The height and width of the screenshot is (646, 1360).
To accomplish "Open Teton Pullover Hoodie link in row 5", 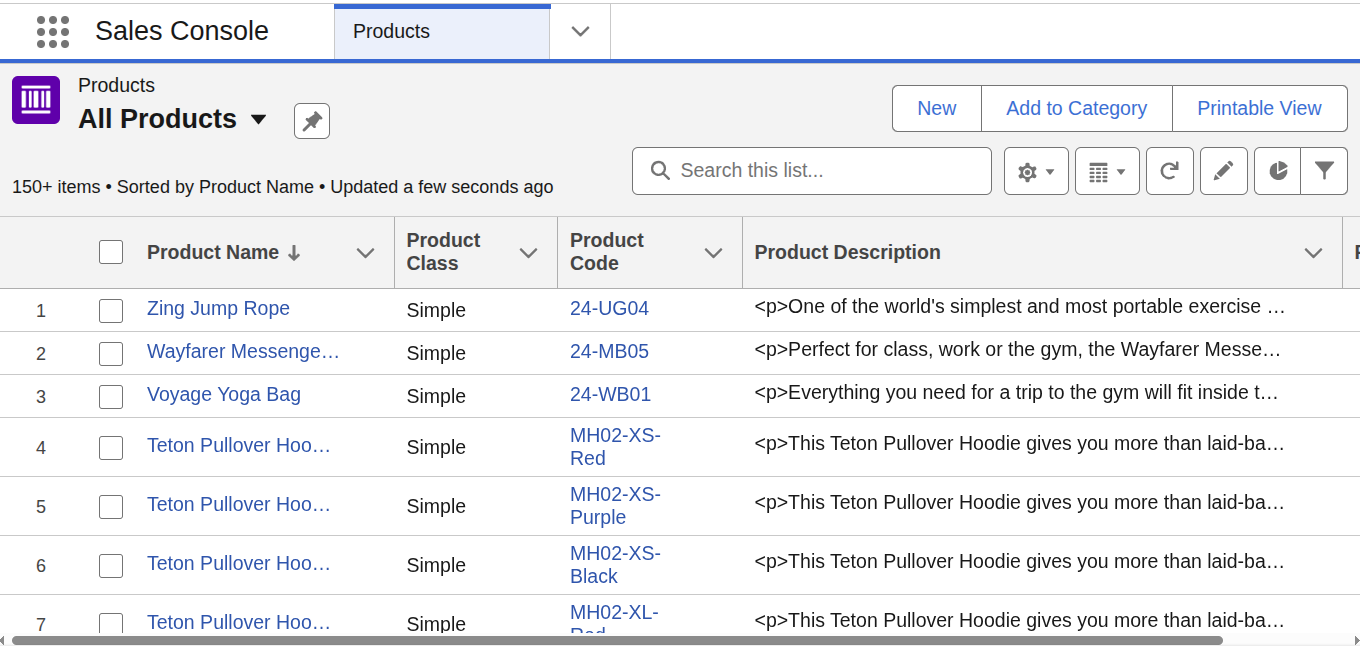I will tap(238, 504).
